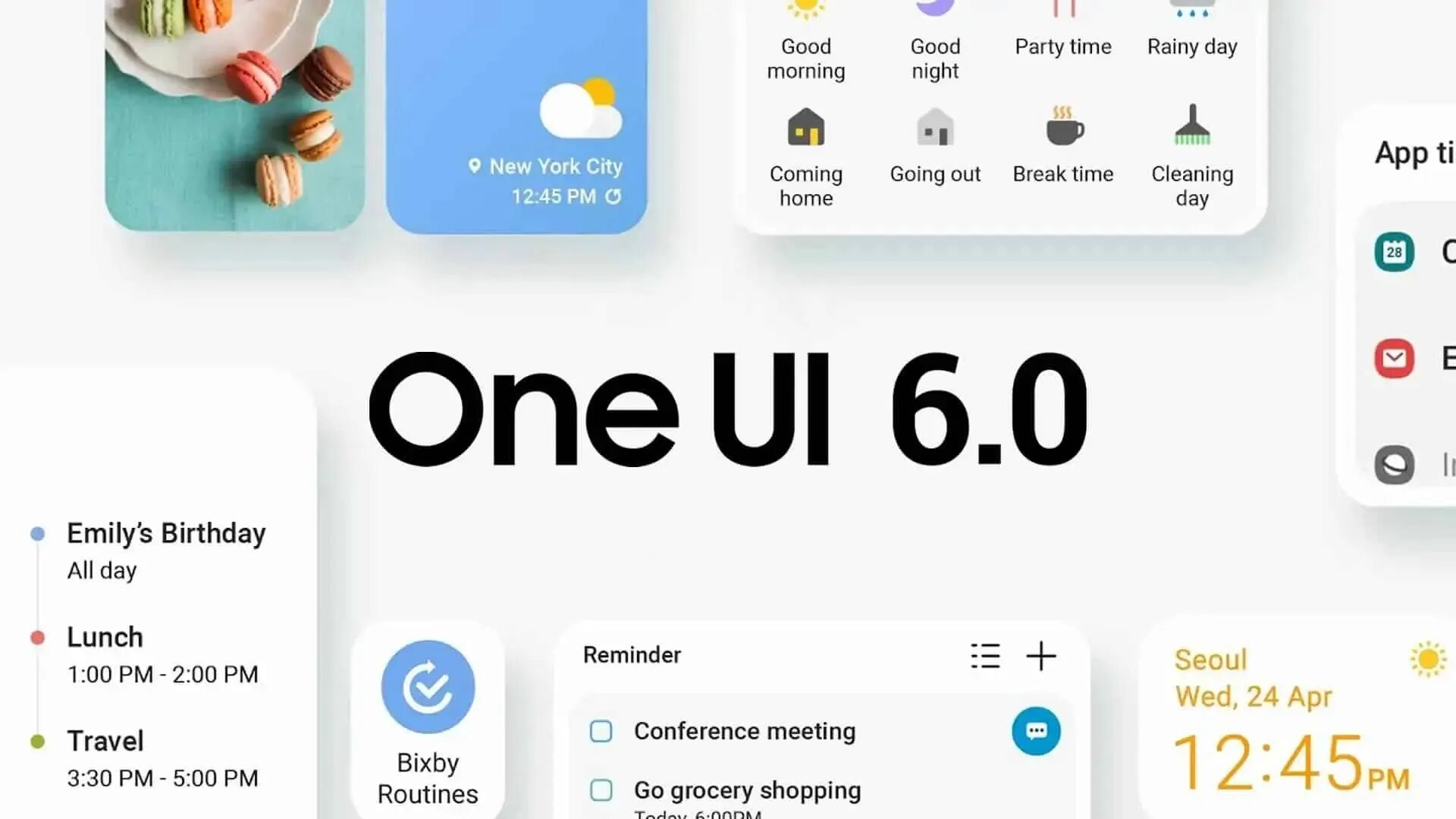Screen dimensions: 1456x819
Task: Select Cleaning day routine icon
Action: [x=1192, y=128]
